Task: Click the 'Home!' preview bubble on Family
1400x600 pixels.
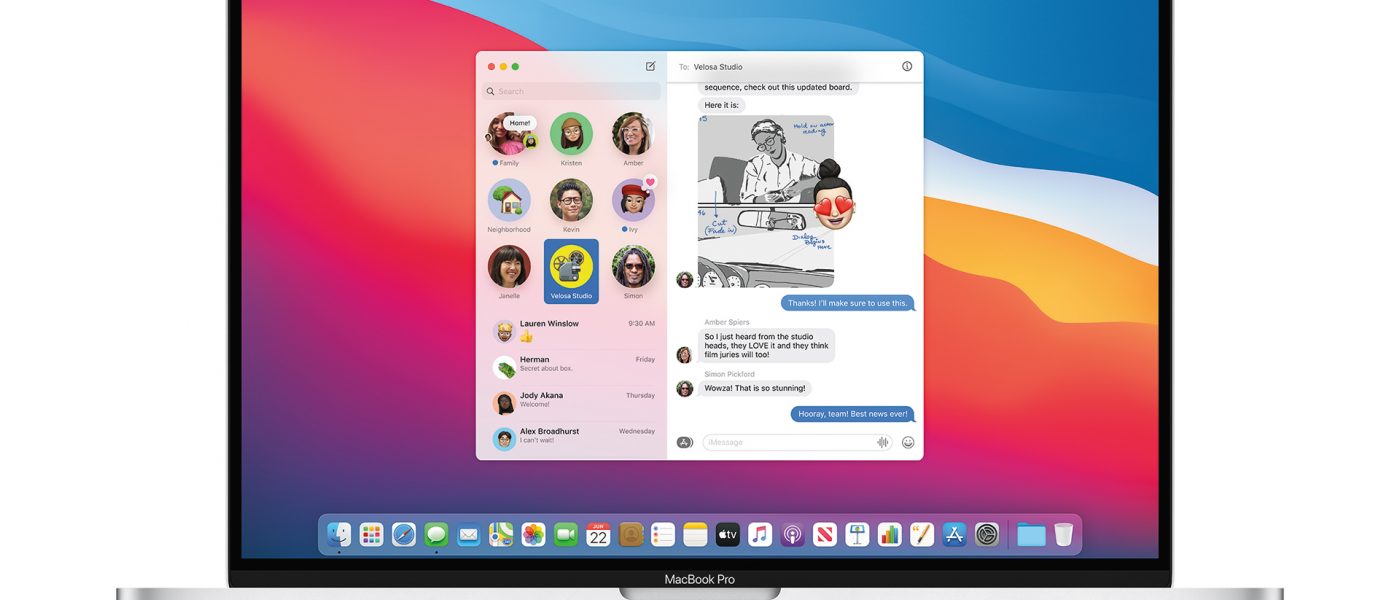Action: (x=519, y=123)
